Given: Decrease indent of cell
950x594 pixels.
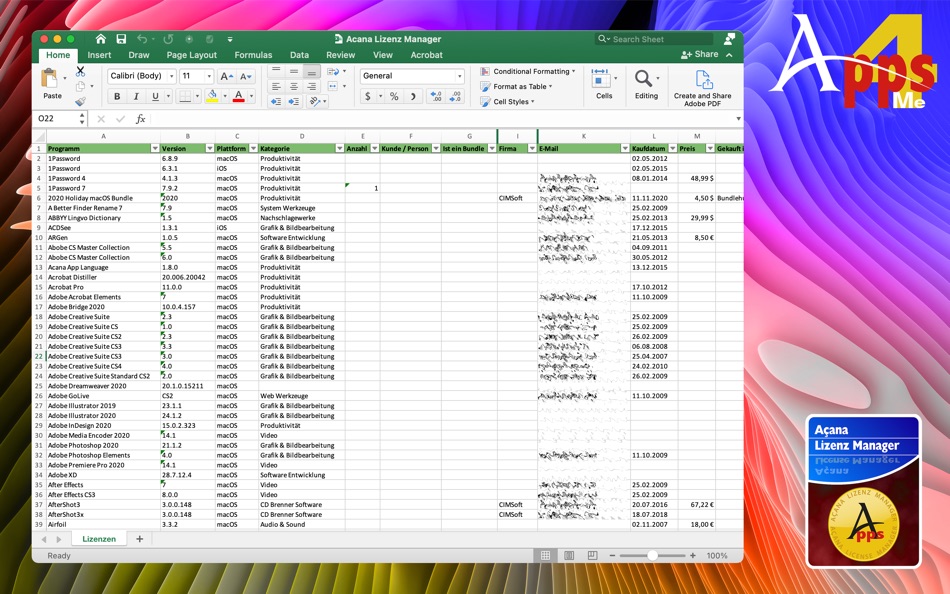Looking at the screenshot, I should [276, 102].
